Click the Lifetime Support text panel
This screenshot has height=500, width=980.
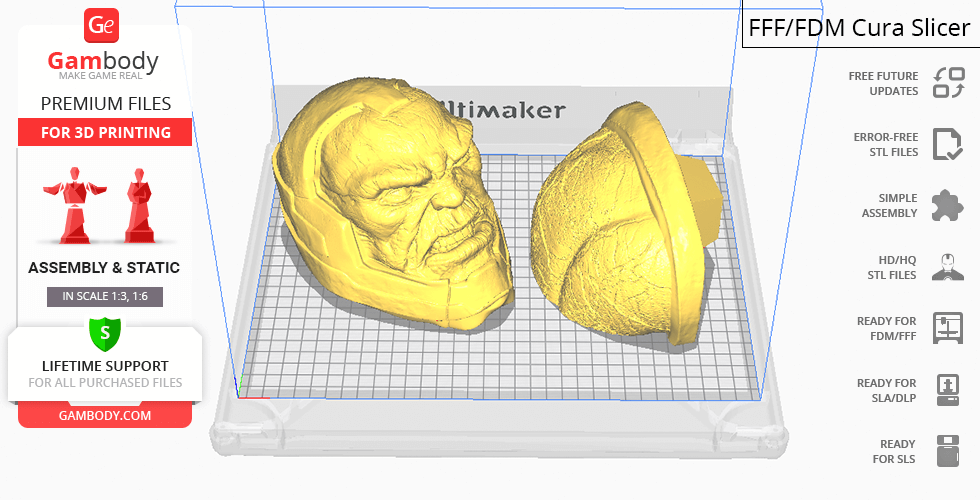(105, 373)
